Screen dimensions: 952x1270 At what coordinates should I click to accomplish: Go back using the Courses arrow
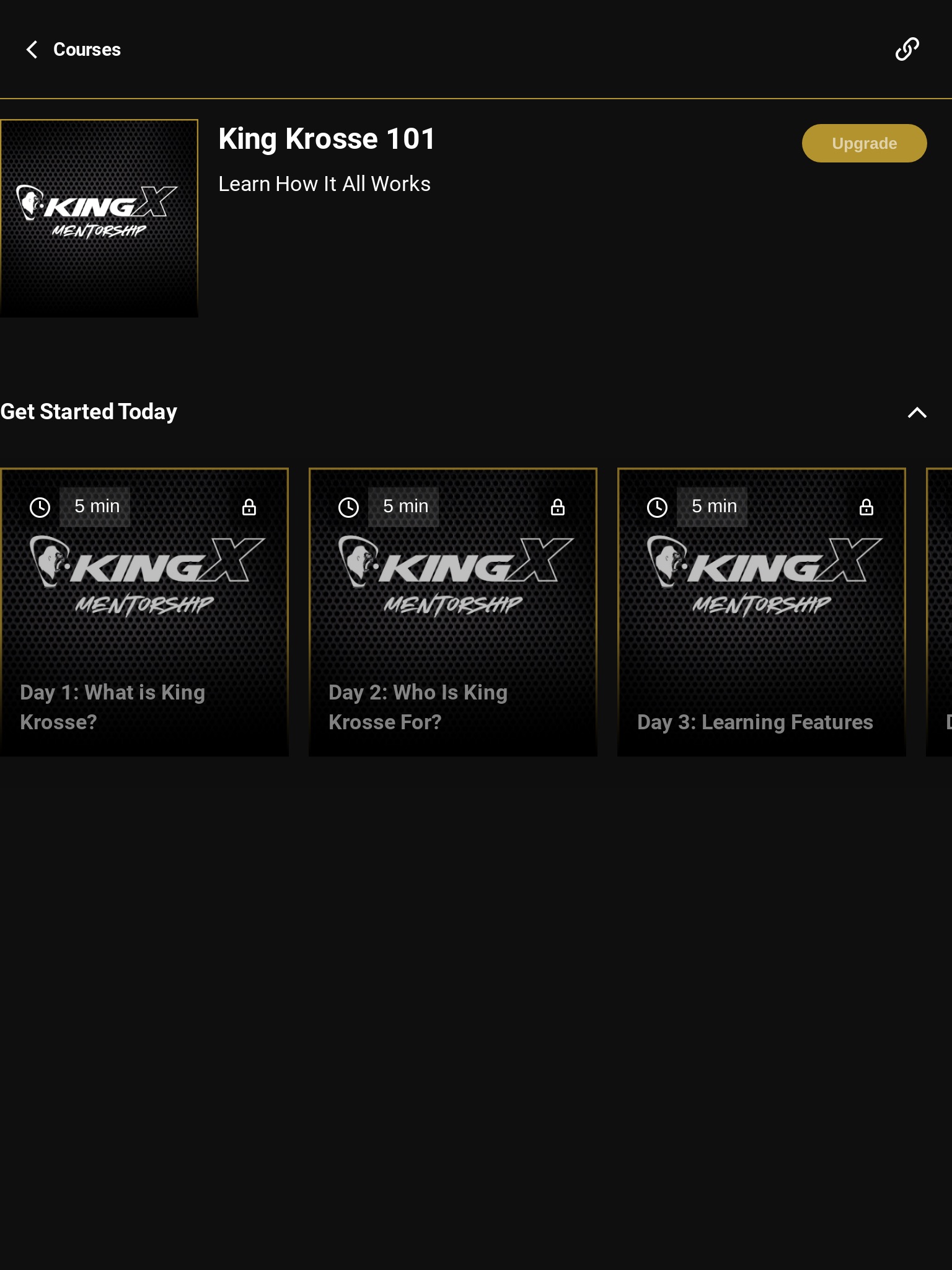(x=32, y=50)
